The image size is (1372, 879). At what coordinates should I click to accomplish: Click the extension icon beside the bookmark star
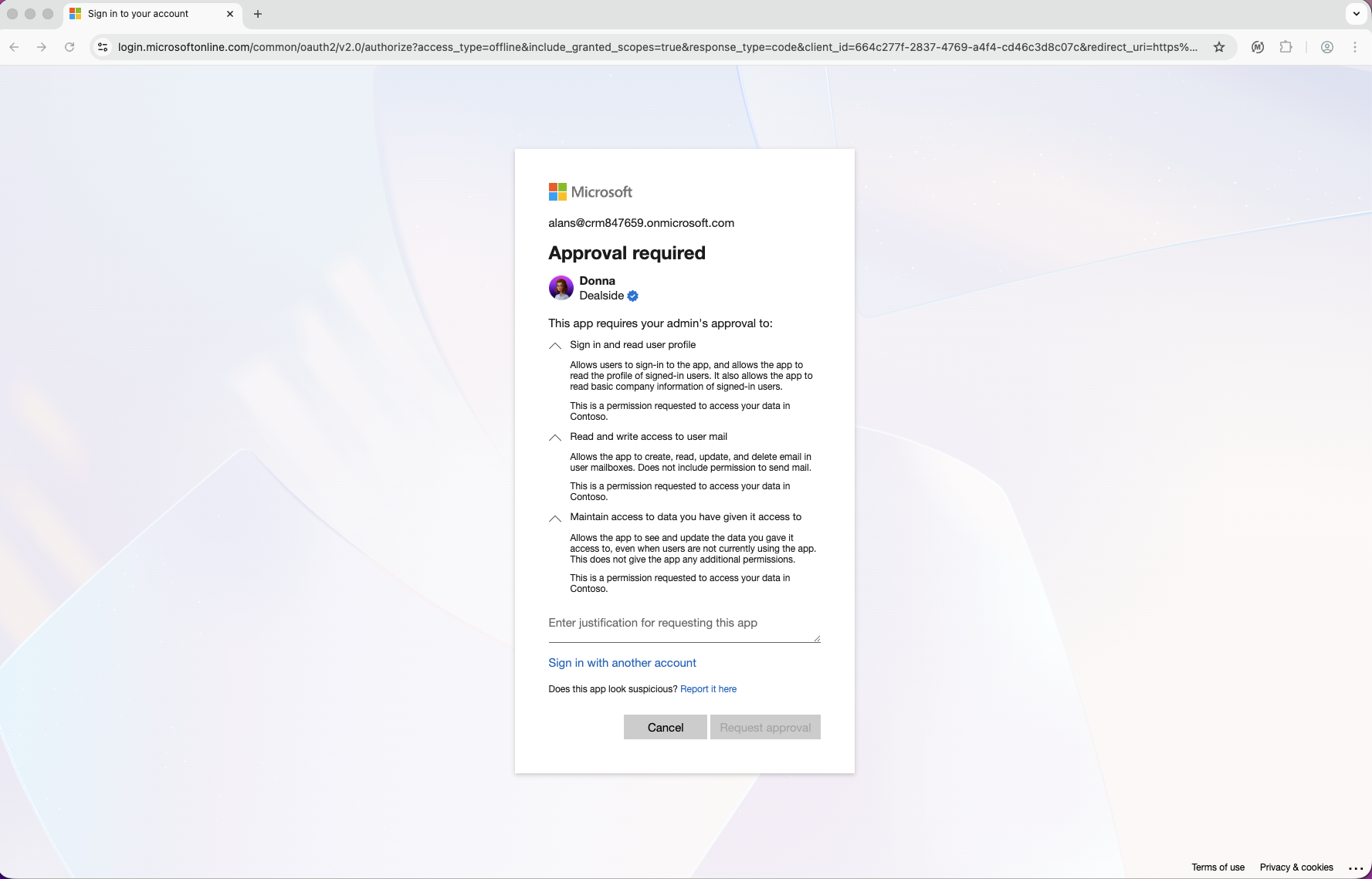pyautogui.click(x=1258, y=47)
